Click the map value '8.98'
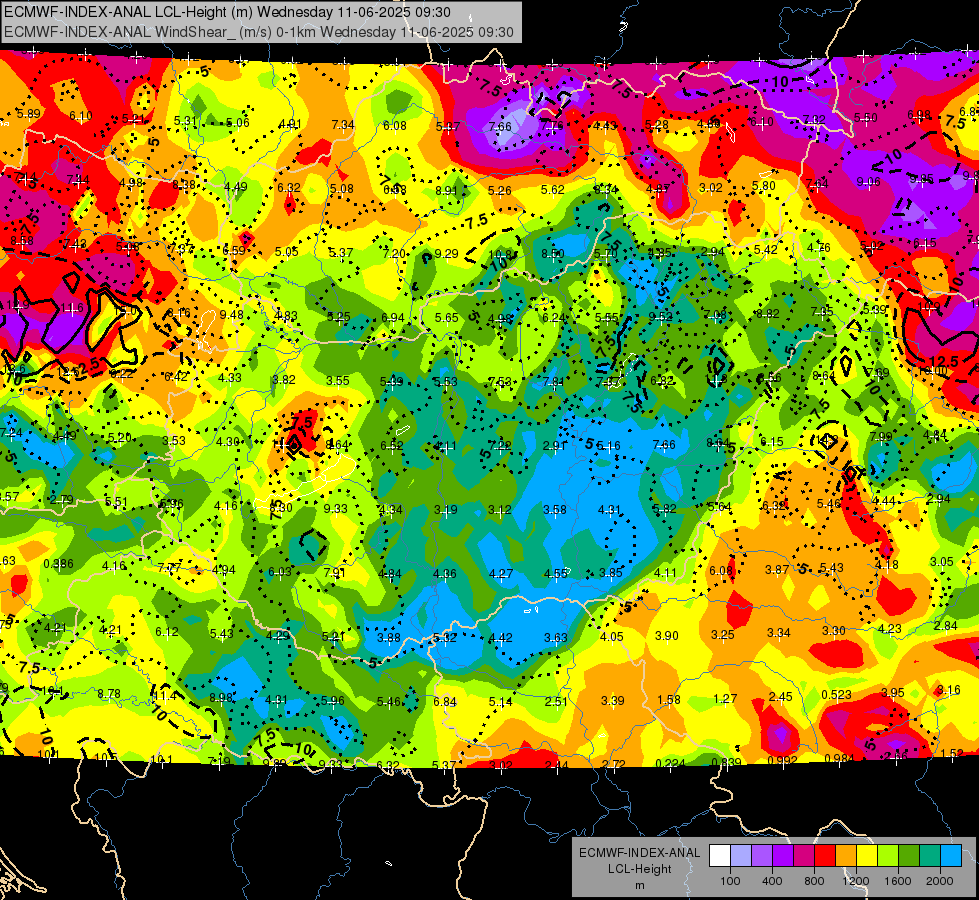The height and width of the screenshot is (900, 979). coord(221,698)
